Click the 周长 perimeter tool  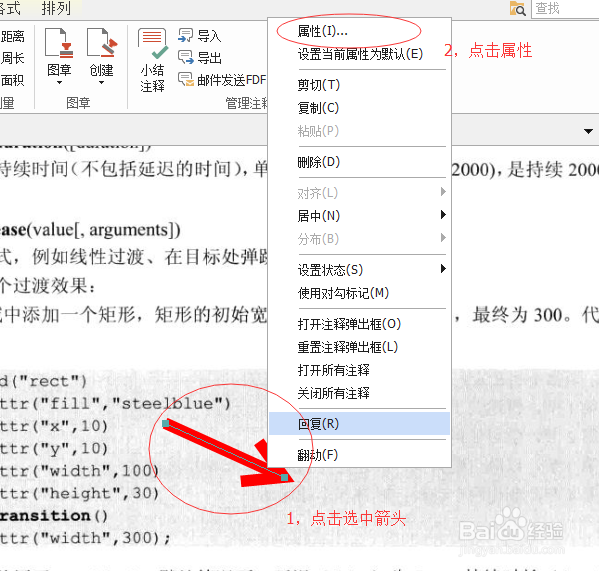tap(12, 58)
